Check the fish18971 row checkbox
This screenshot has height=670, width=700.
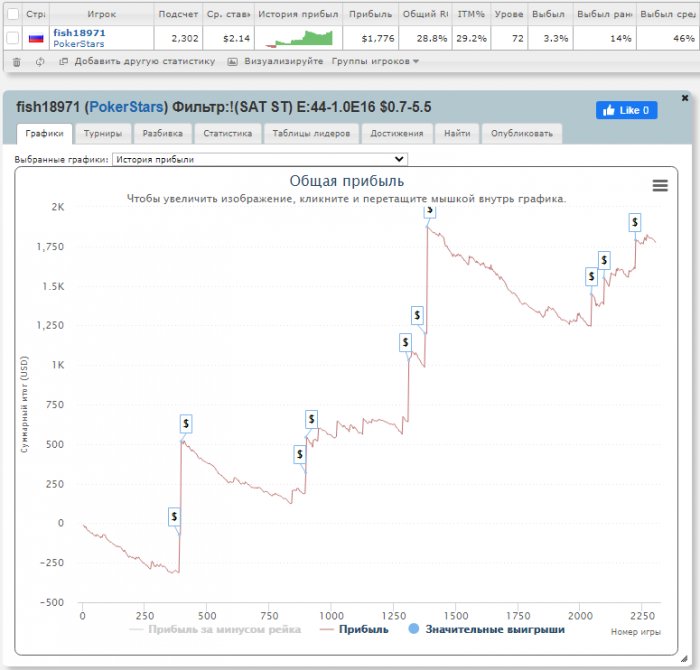(11, 38)
